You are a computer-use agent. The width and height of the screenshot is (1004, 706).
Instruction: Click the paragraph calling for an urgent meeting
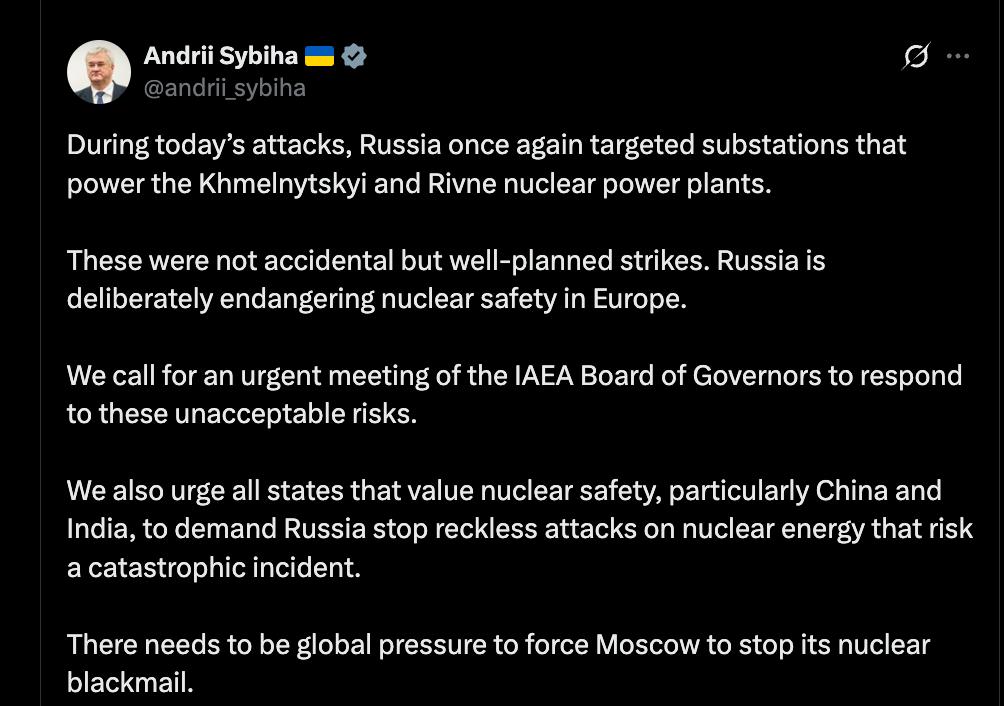point(513,395)
